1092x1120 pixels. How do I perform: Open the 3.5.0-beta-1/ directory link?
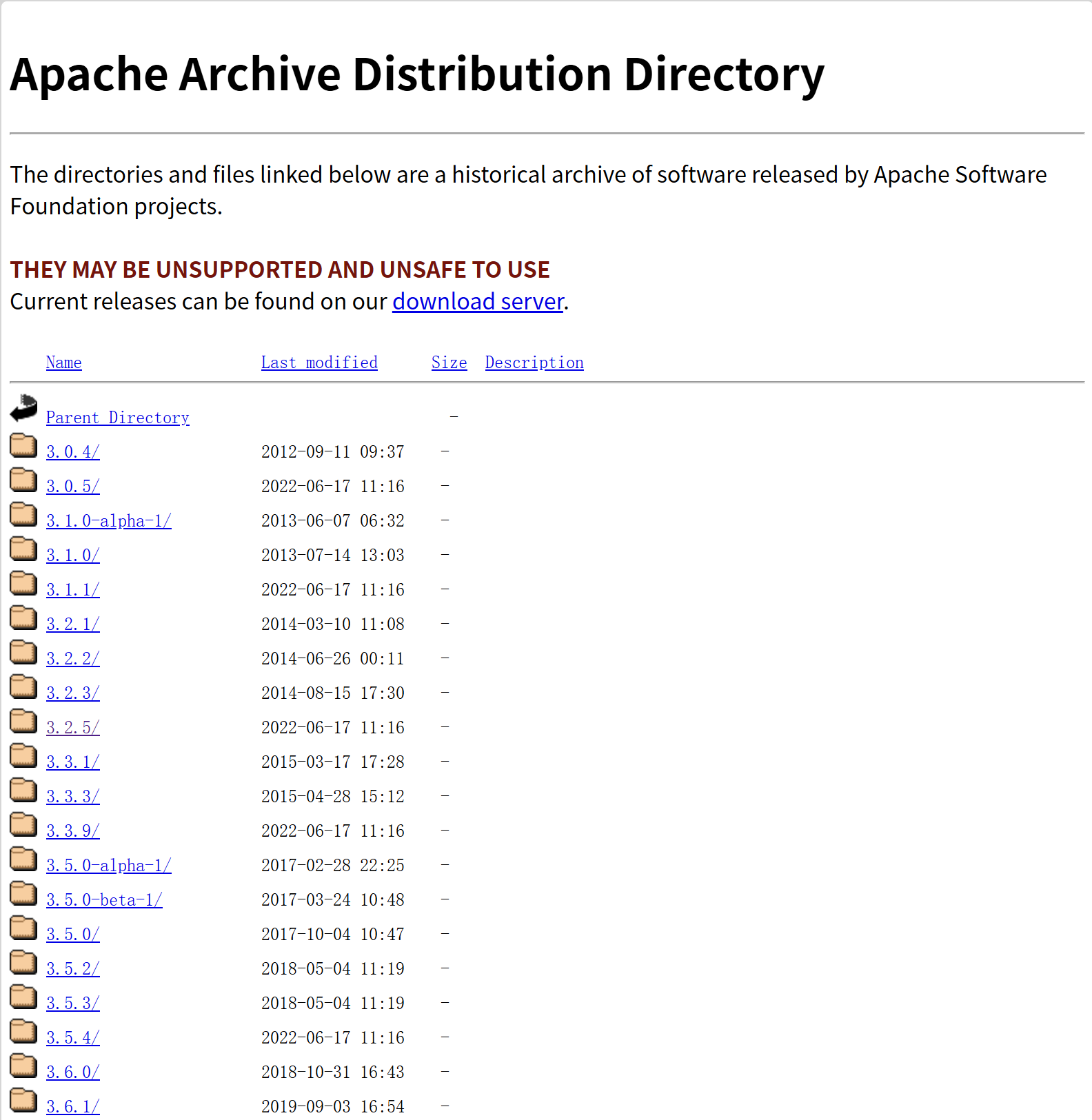(x=105, y=900)
